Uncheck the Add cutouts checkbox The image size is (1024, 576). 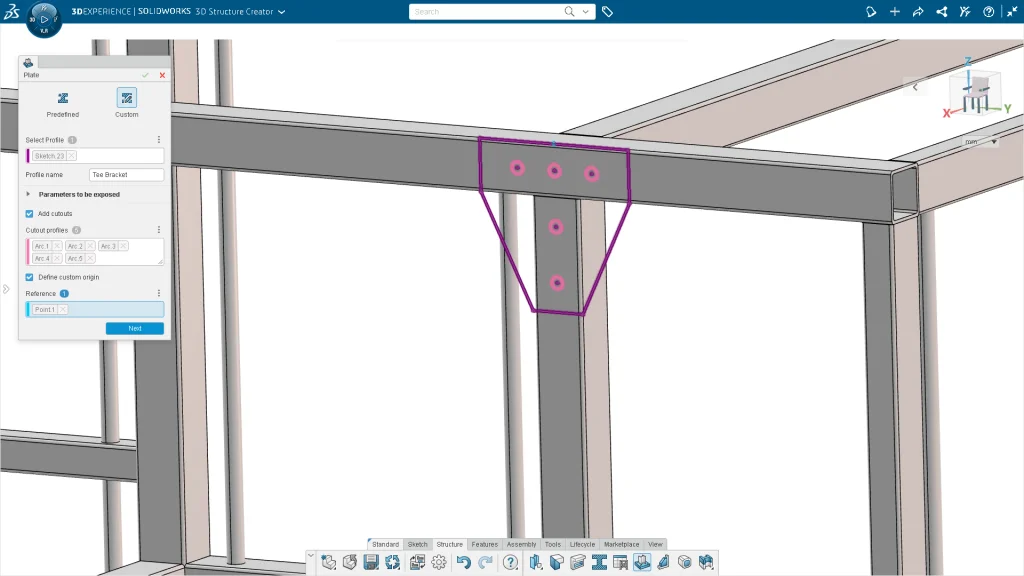[x=29, y=213]
